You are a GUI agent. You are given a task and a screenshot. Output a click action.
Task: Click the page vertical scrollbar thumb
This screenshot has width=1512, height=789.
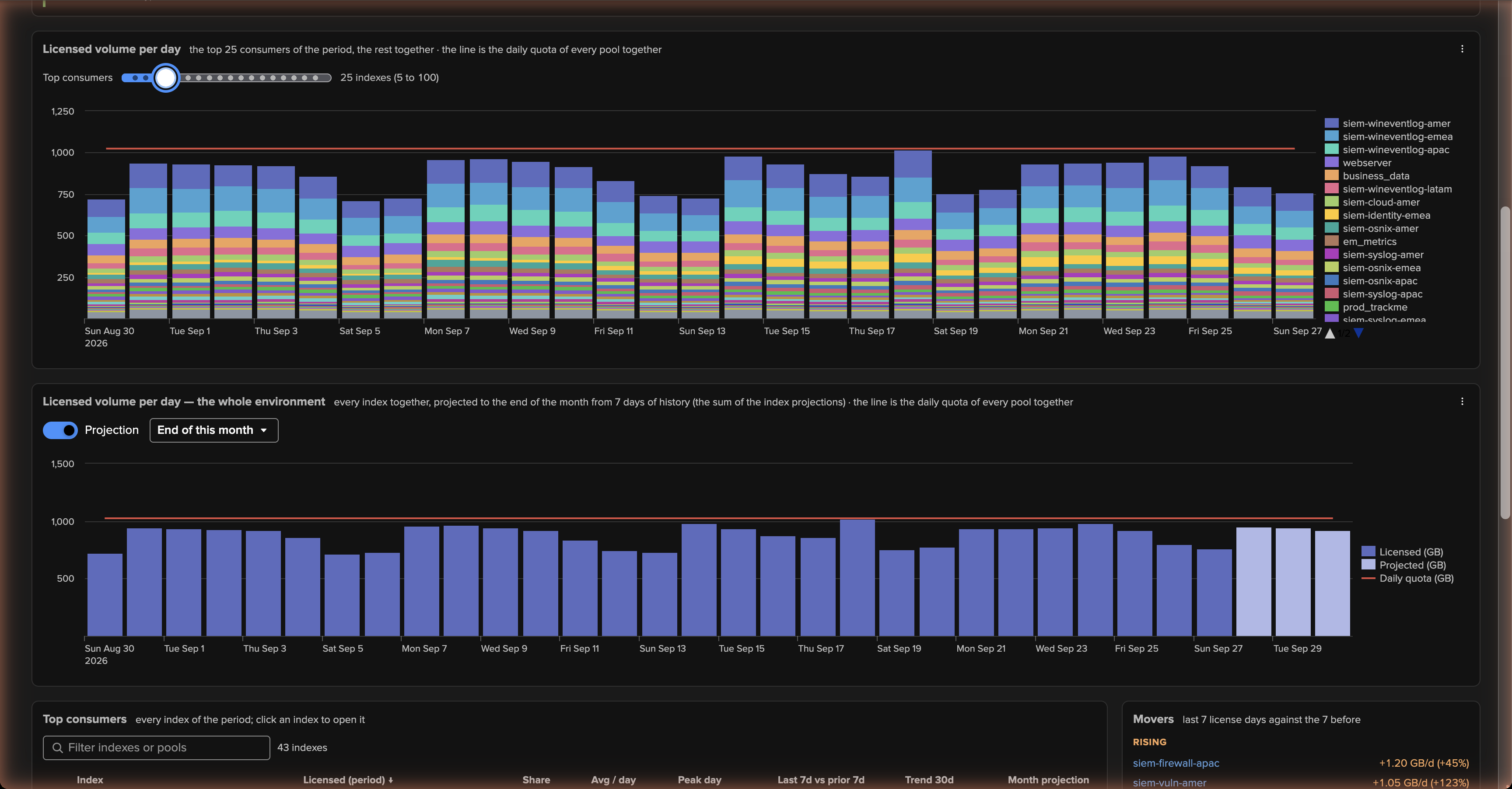point(1505,362)
